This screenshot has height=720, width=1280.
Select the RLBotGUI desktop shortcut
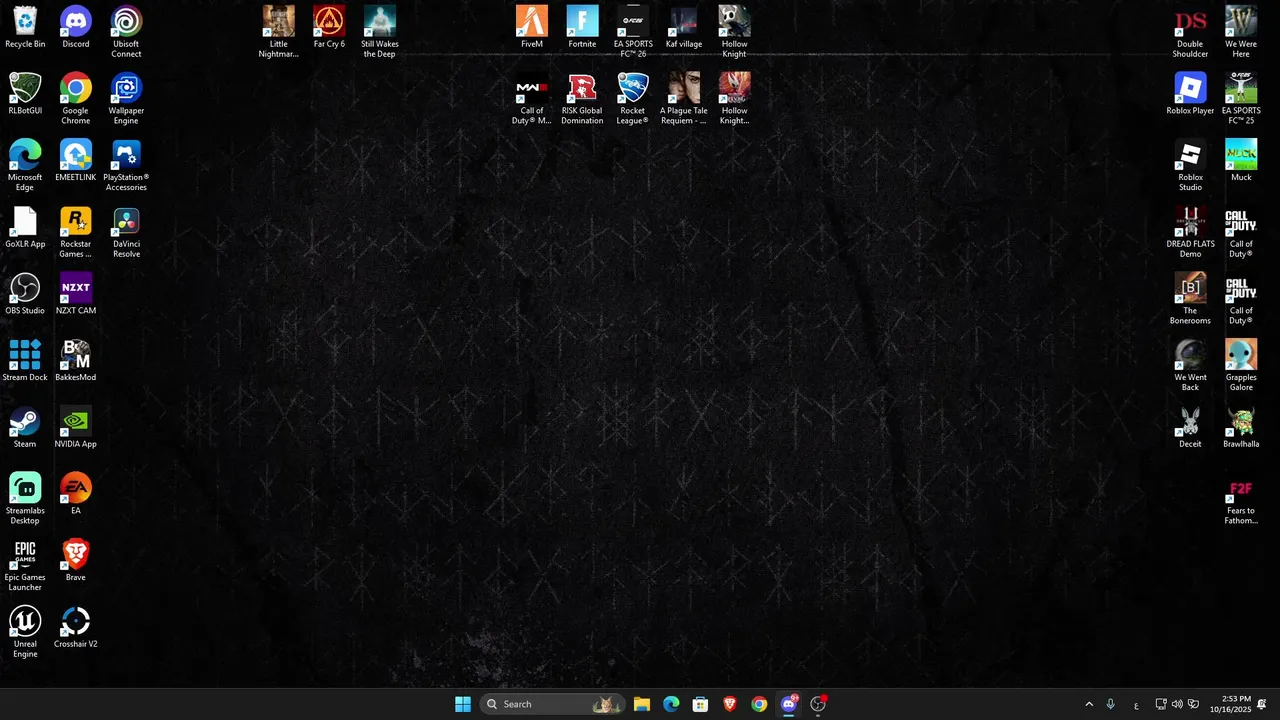25,94
